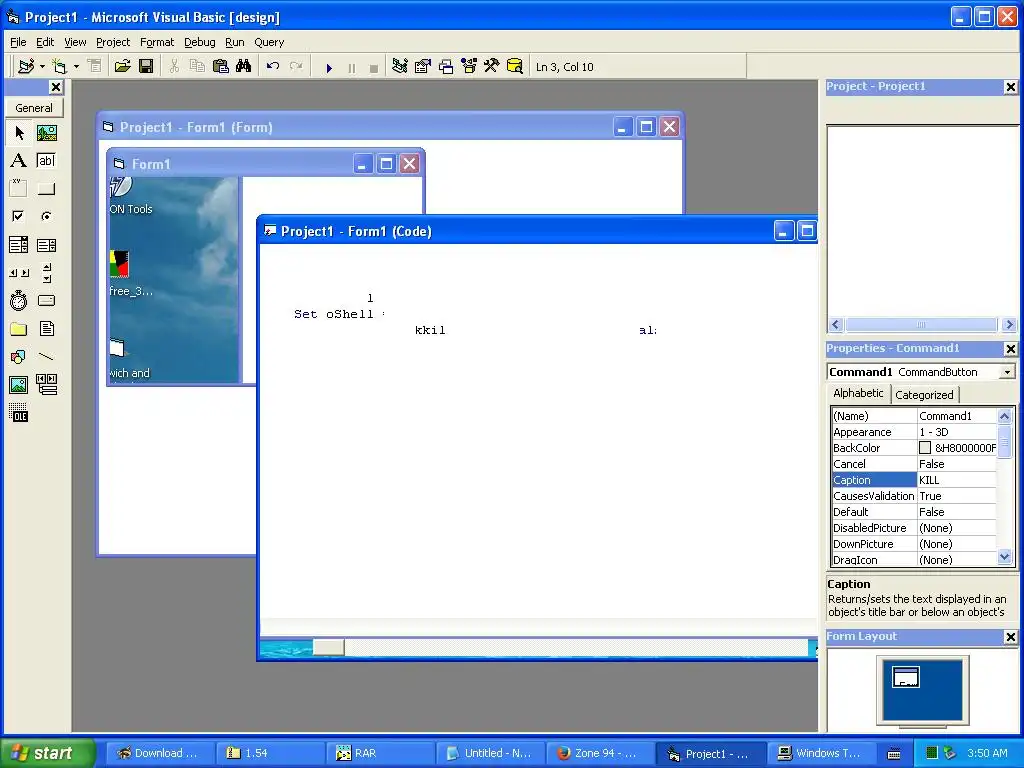Select the CheckBox control tool
Viewport: 1024px width, 768px height.
point(19,216)
